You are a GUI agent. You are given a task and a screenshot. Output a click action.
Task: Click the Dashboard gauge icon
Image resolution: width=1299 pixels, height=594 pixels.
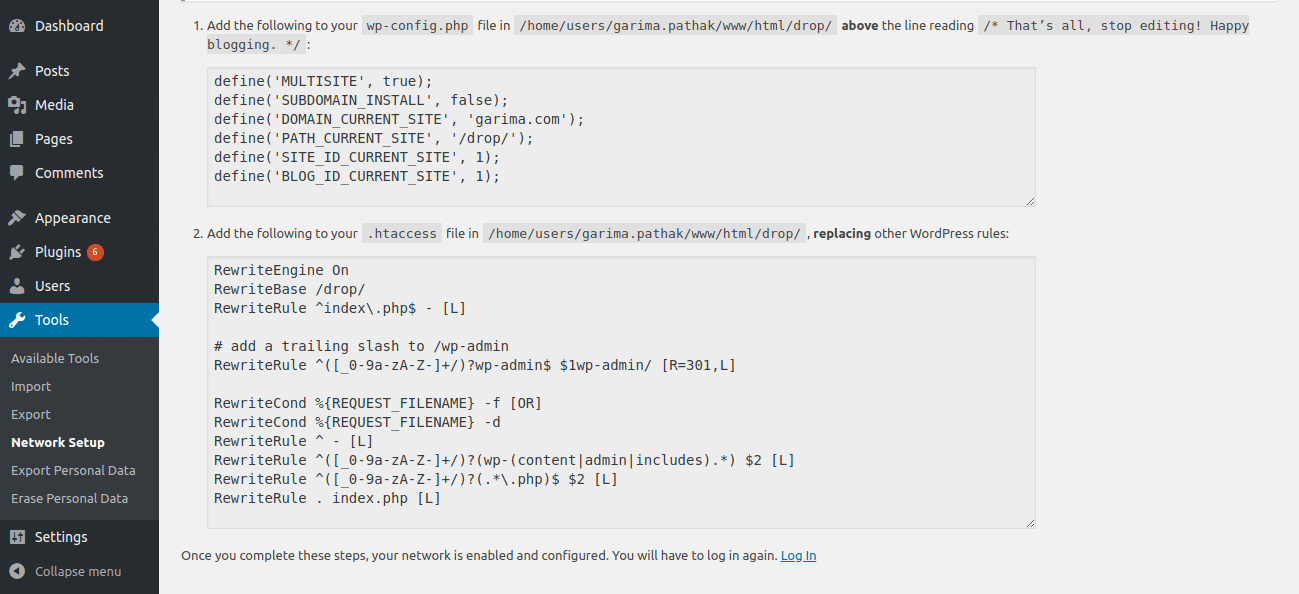pyautogui.click(x=17, y=25)
